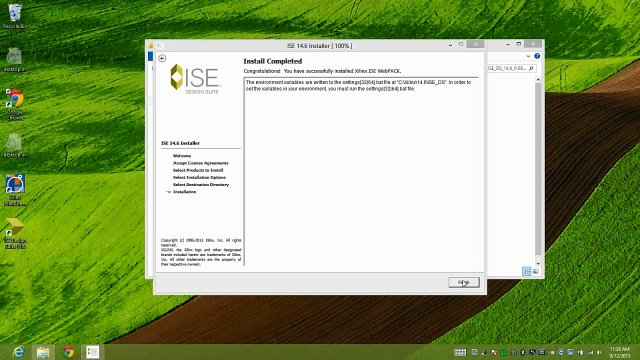Open Internet Explorer from the taskbar
This screenshot has width=640, height=360.
click(x=18, y=352)
